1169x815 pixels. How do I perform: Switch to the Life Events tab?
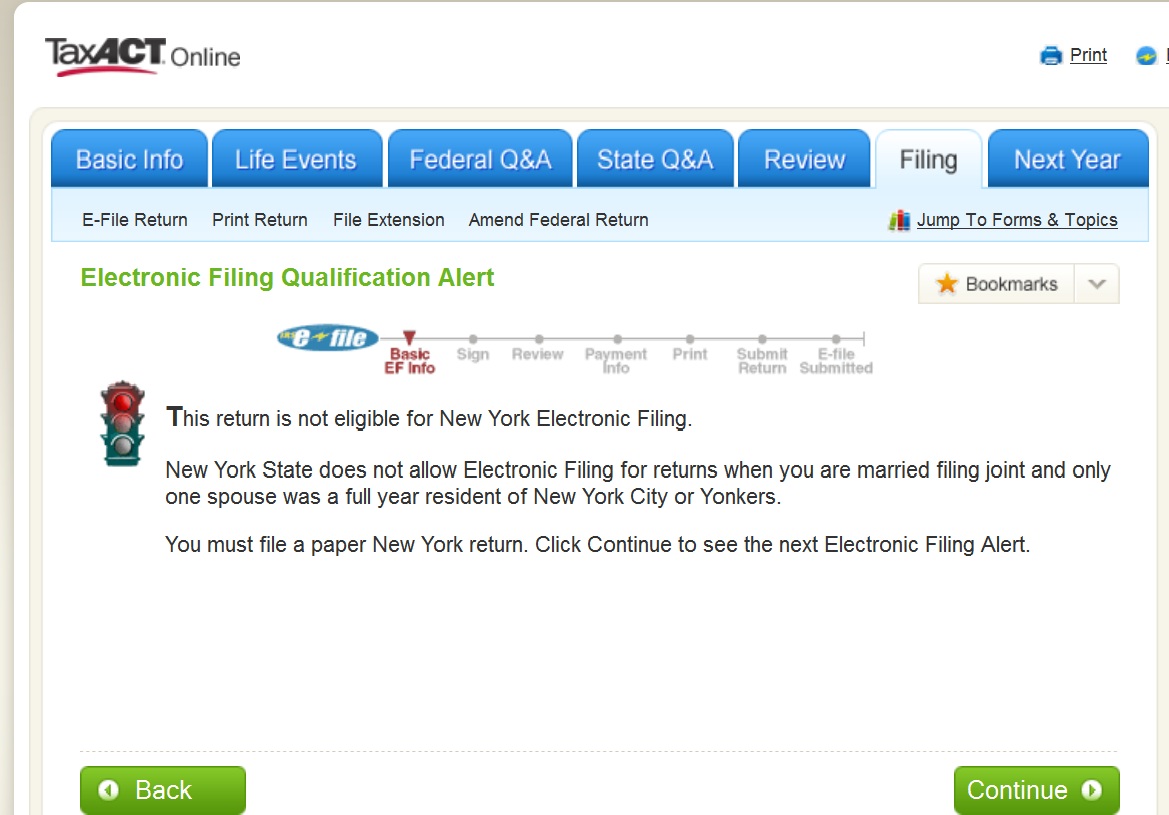click(x=297, y=159)
